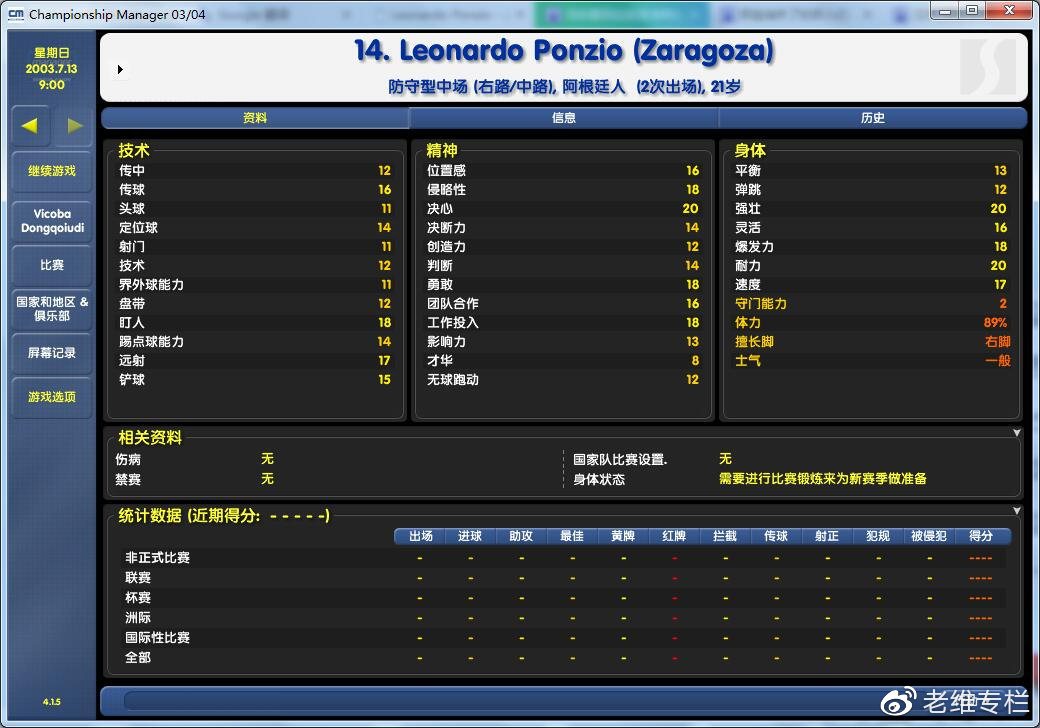Screen dimensions: 1040x728
Task: Click the 远射 attribute row
Action: 255,361
